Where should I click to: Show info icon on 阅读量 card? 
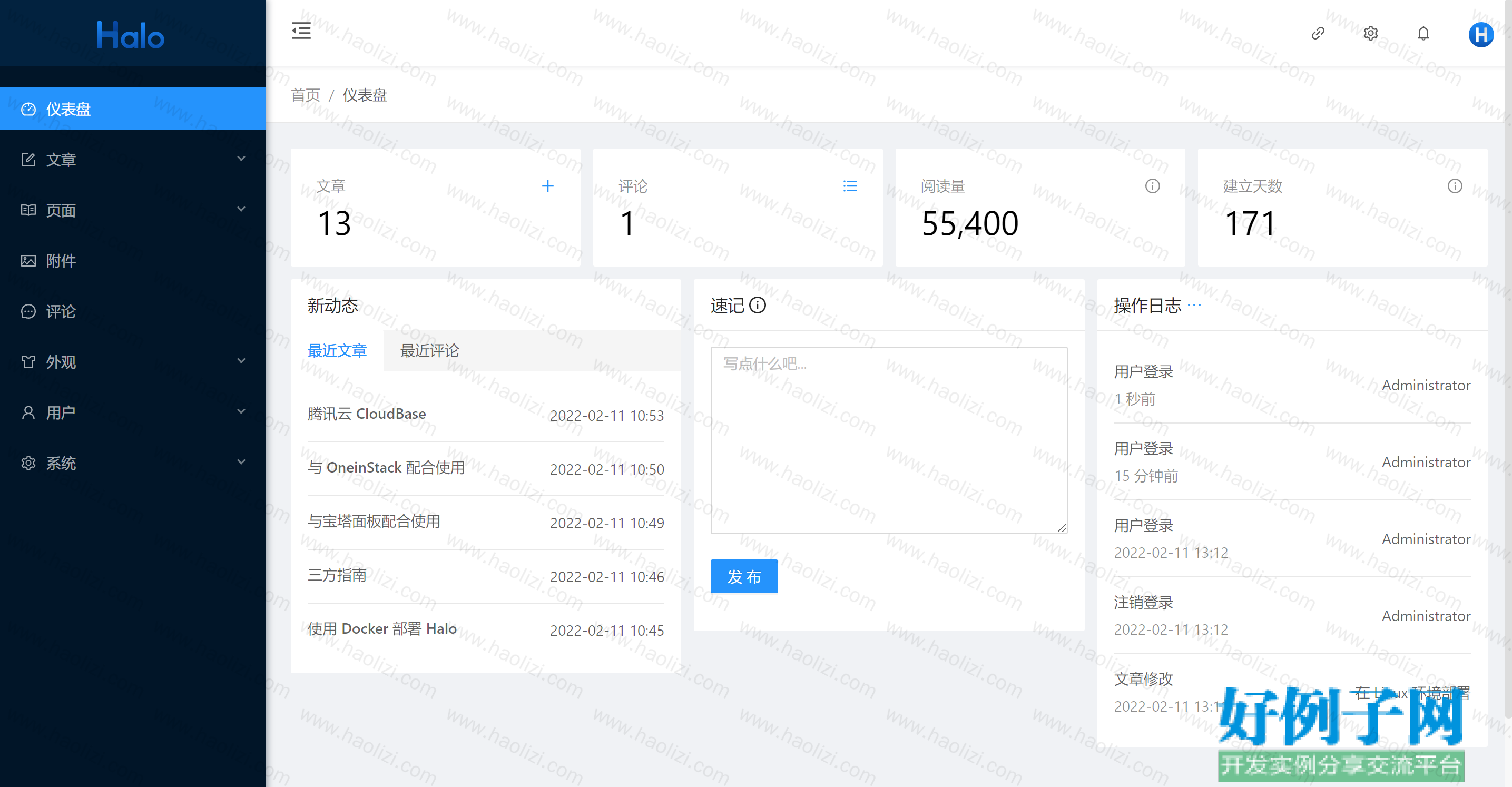click(x=1152, y=186)
